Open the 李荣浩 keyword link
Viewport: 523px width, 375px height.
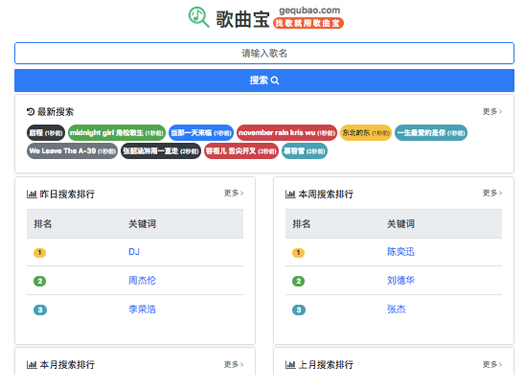pyautogui.click(x=142, y=309)
